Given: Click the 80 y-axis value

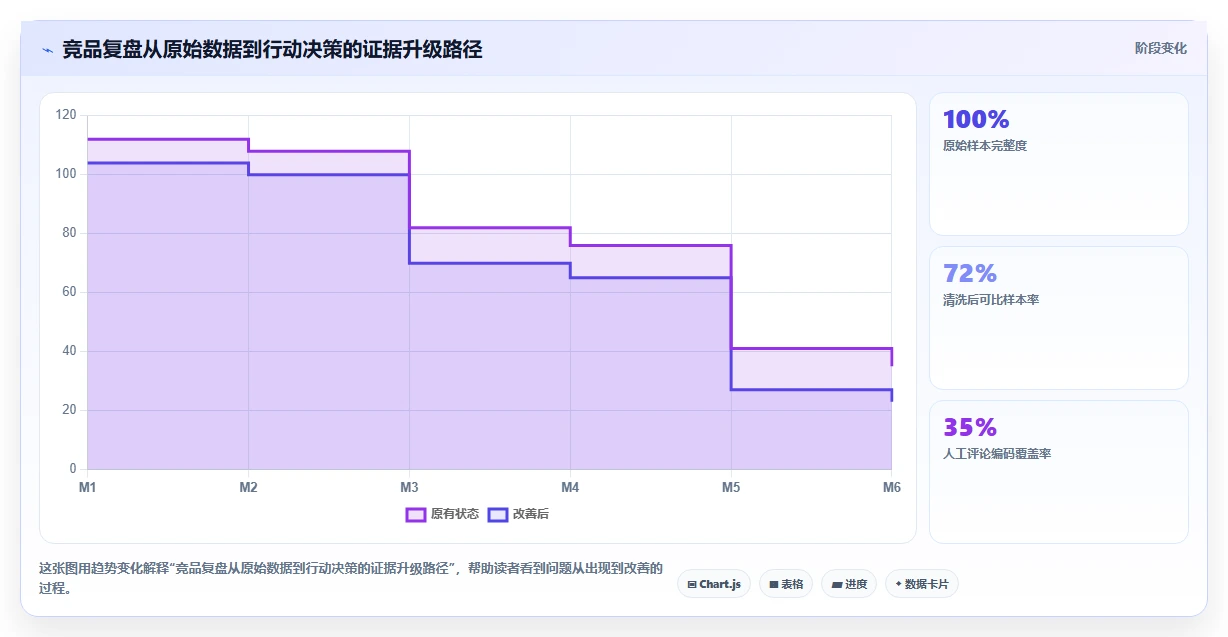Looking at the screenshot, I should [69, 233].
